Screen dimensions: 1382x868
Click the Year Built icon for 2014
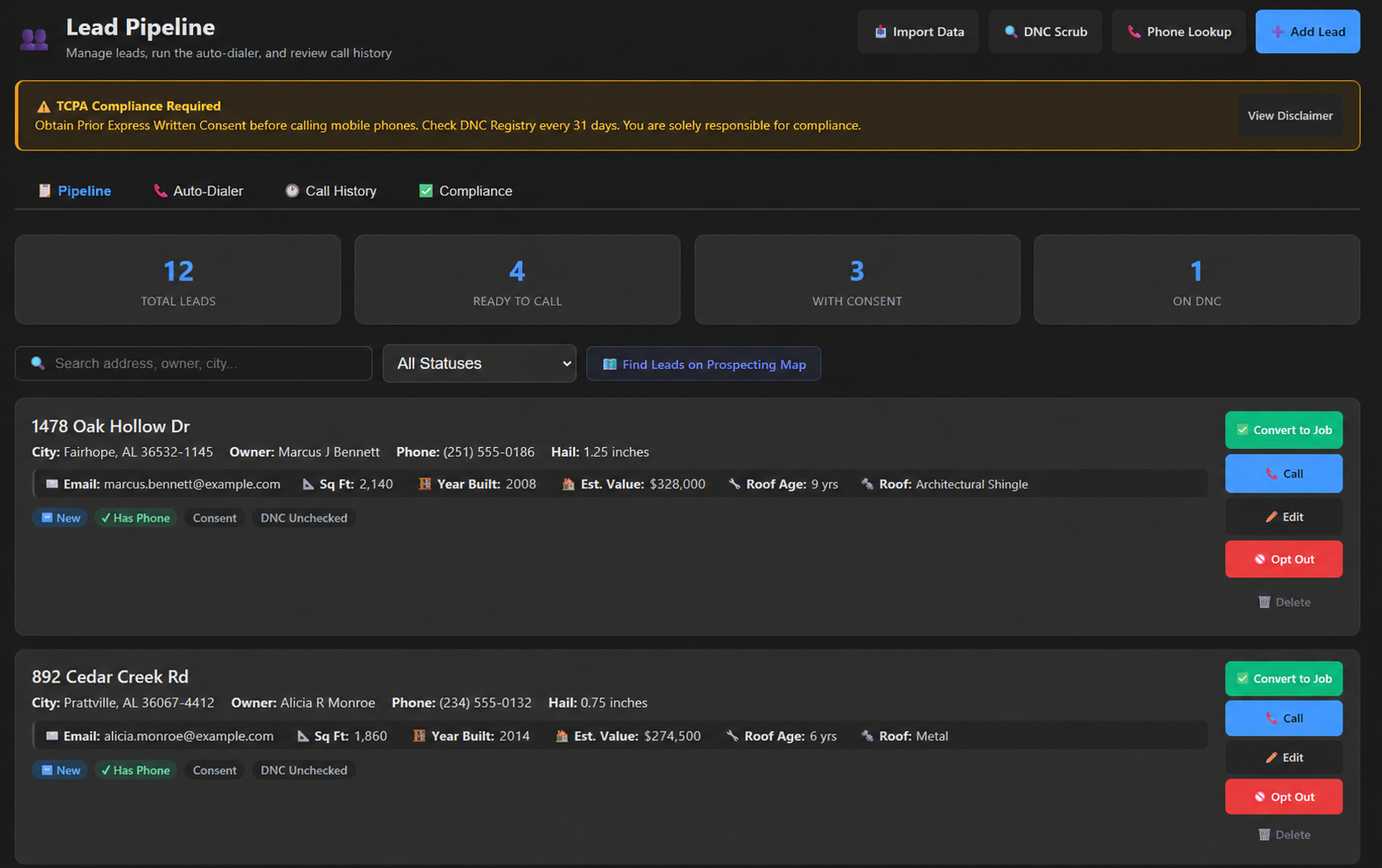pos(419,736)
